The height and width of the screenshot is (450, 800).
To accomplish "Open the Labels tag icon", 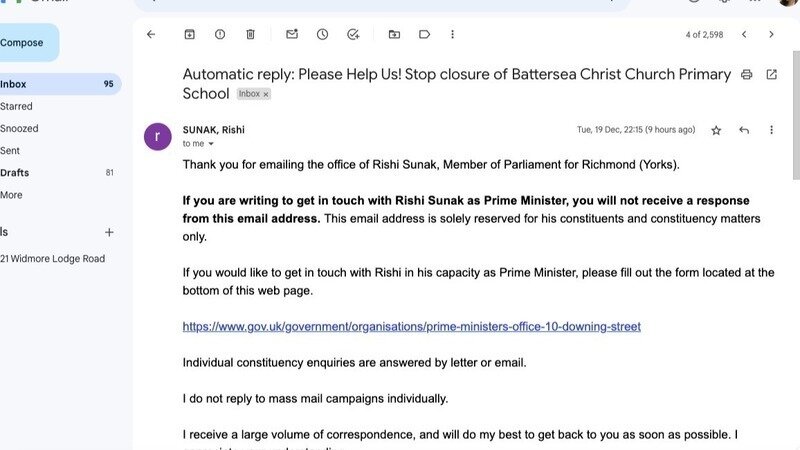I will [424, 34].
